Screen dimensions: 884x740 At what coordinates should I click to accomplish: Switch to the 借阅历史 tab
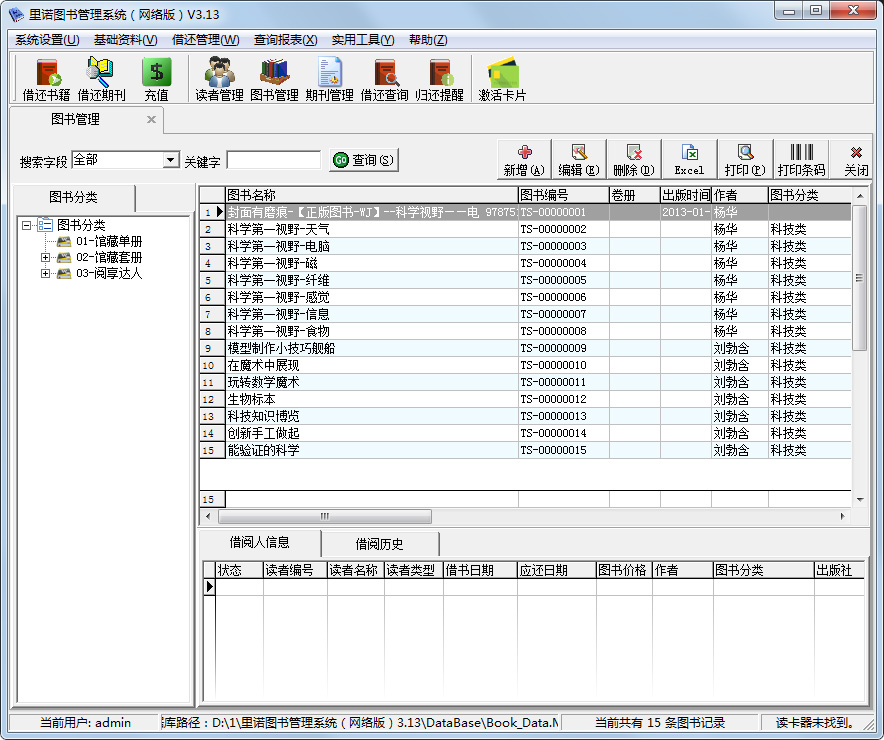click(379, 544)
